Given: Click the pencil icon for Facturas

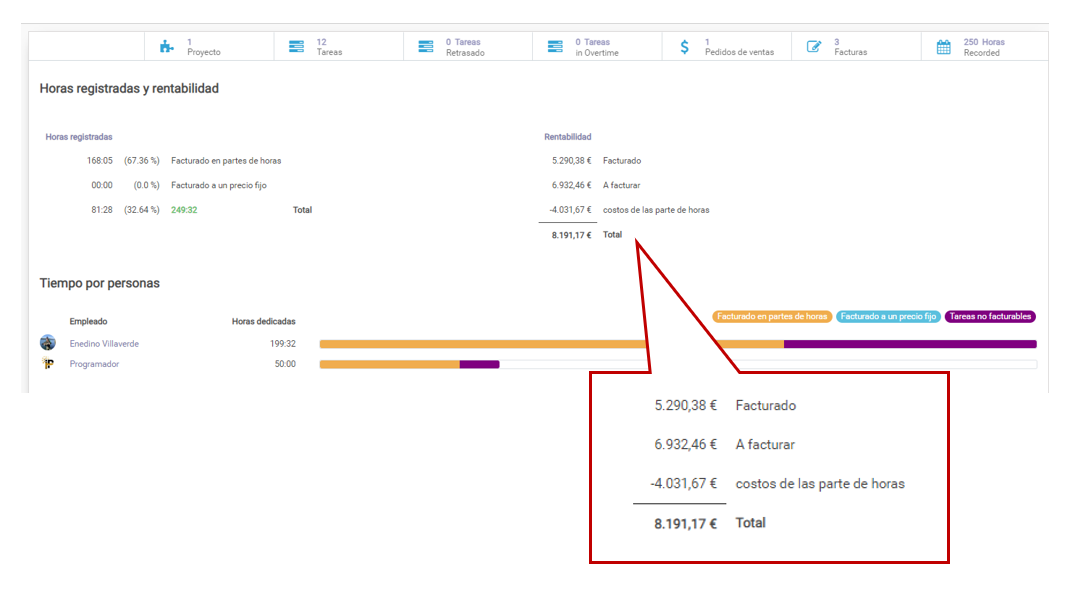Looking at the screenshot, I should point(814,47).
